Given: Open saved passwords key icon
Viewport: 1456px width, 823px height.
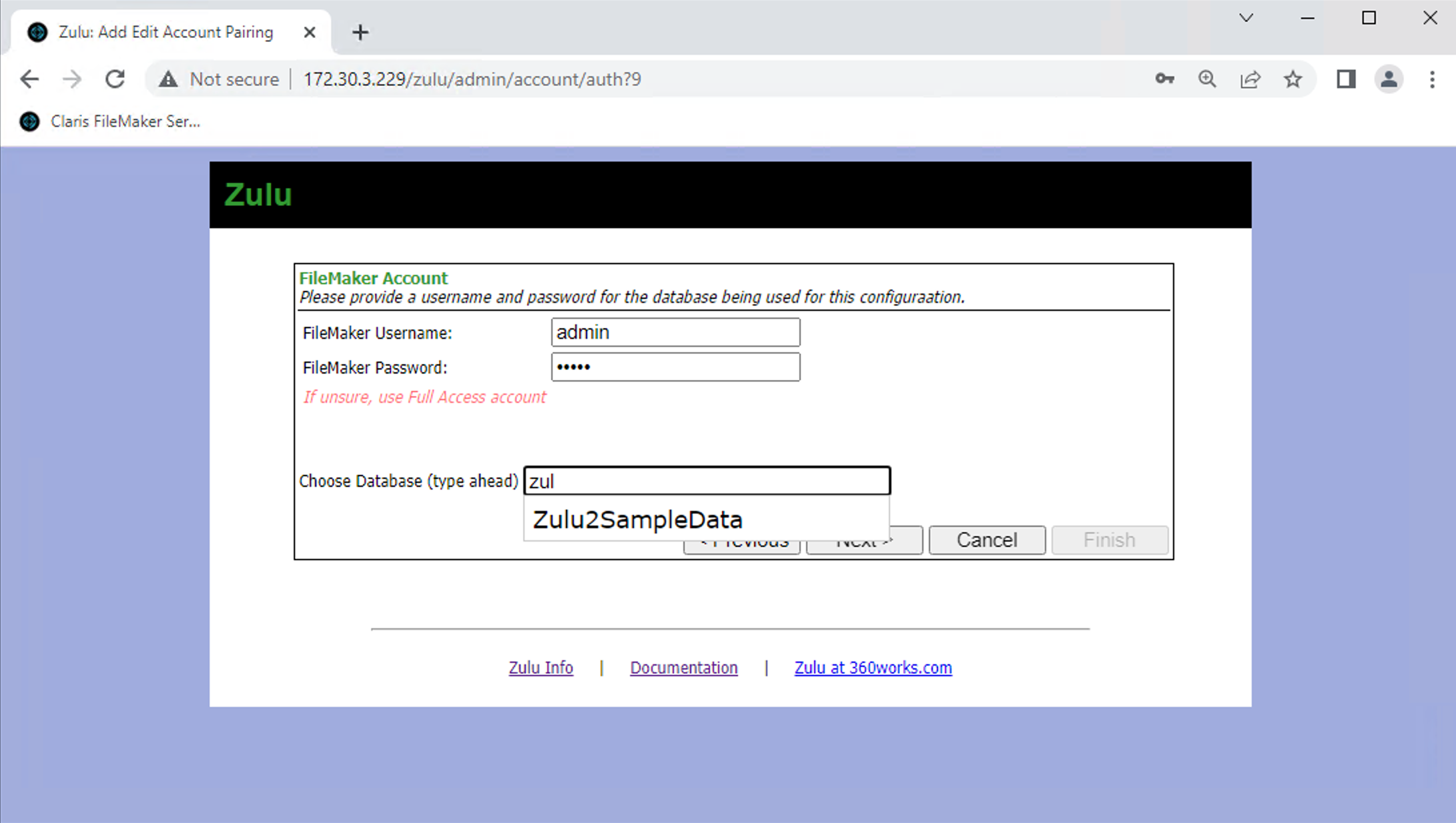Looking at the screenshot, I should [1164, 79].
